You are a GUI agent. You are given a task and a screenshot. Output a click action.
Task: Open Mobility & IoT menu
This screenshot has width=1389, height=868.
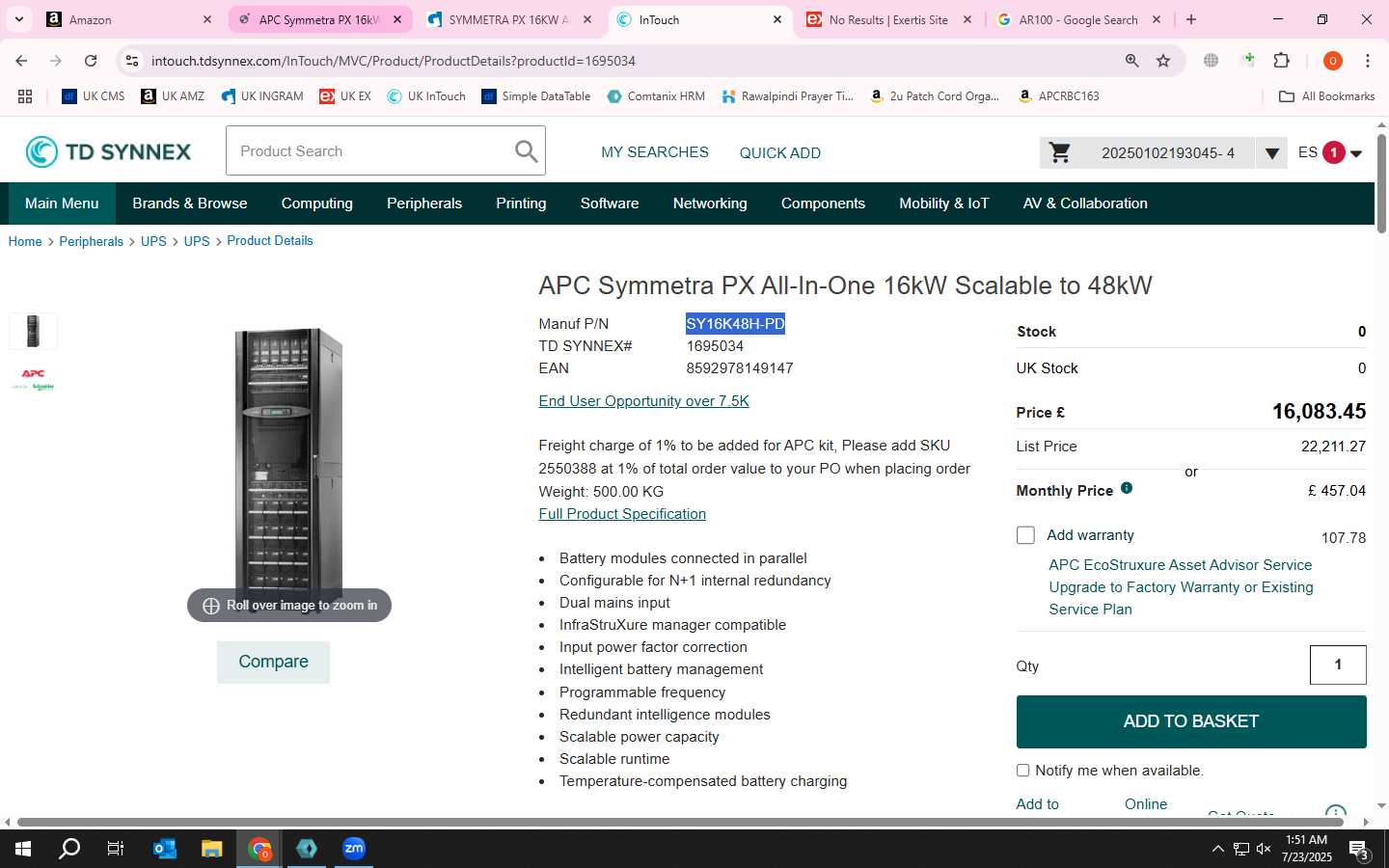pyautogui.click(x=944, y=203)
